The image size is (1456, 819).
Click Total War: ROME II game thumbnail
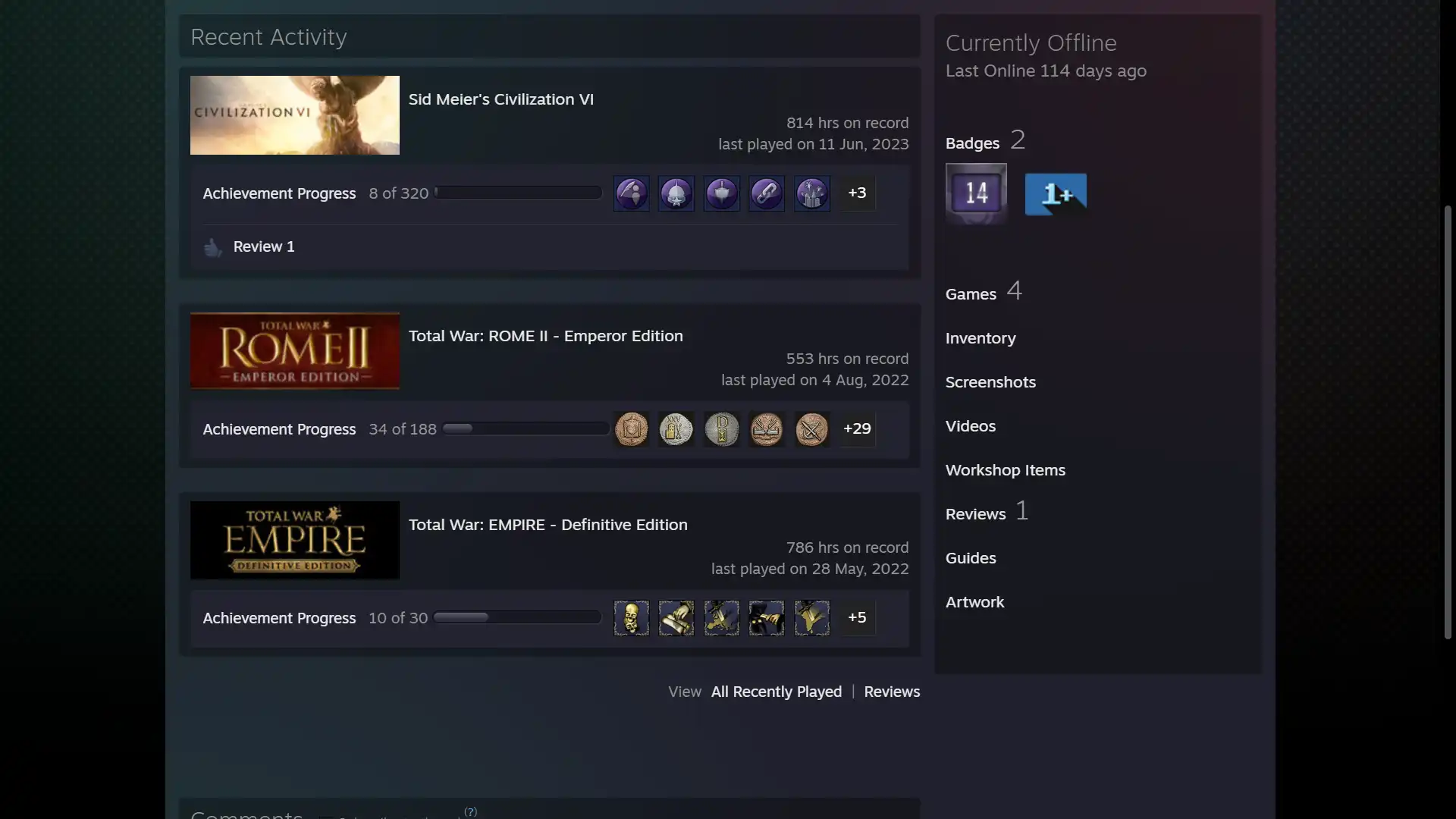(294, 351)
